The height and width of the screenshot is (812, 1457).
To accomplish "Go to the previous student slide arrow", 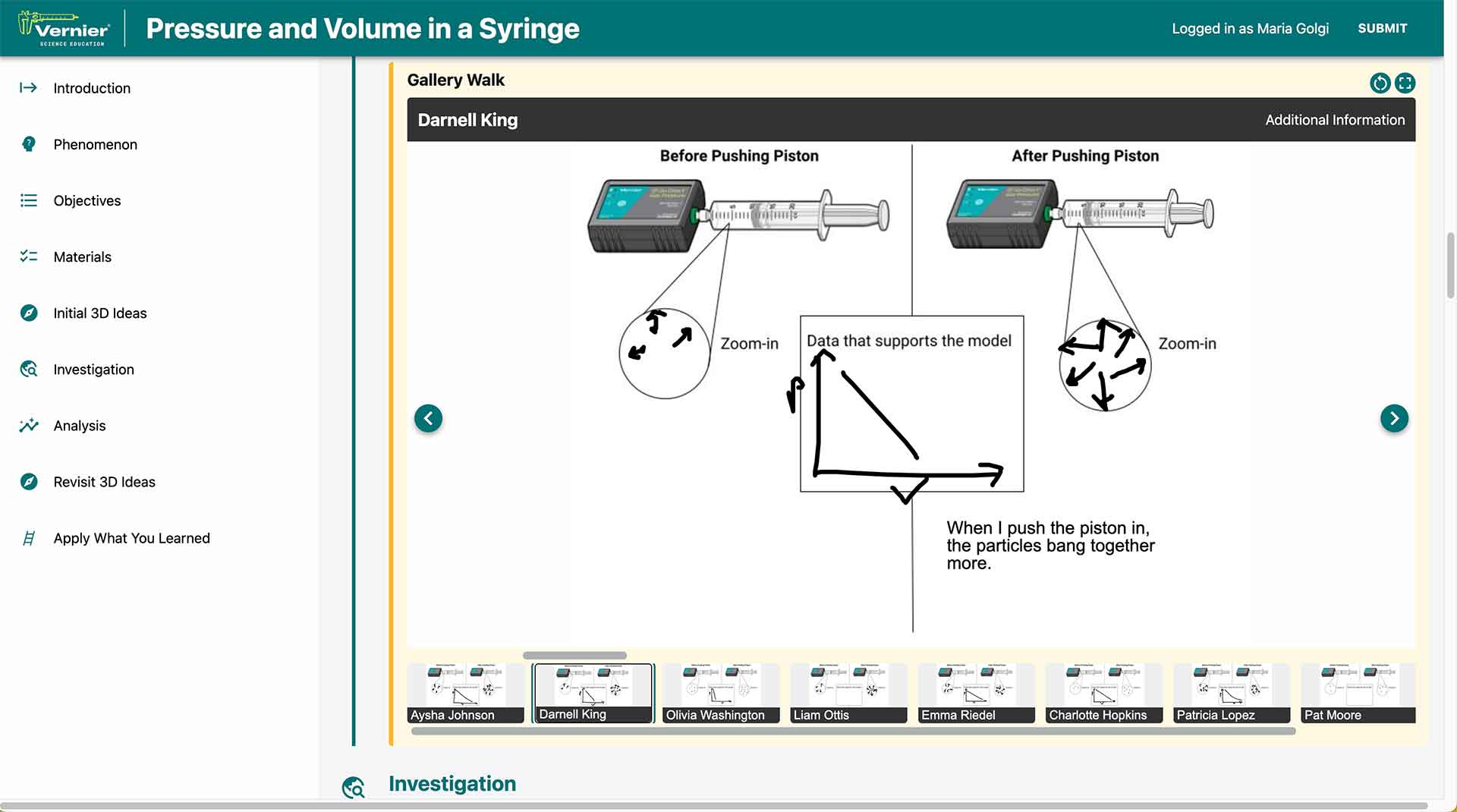I will click(428, 418).
